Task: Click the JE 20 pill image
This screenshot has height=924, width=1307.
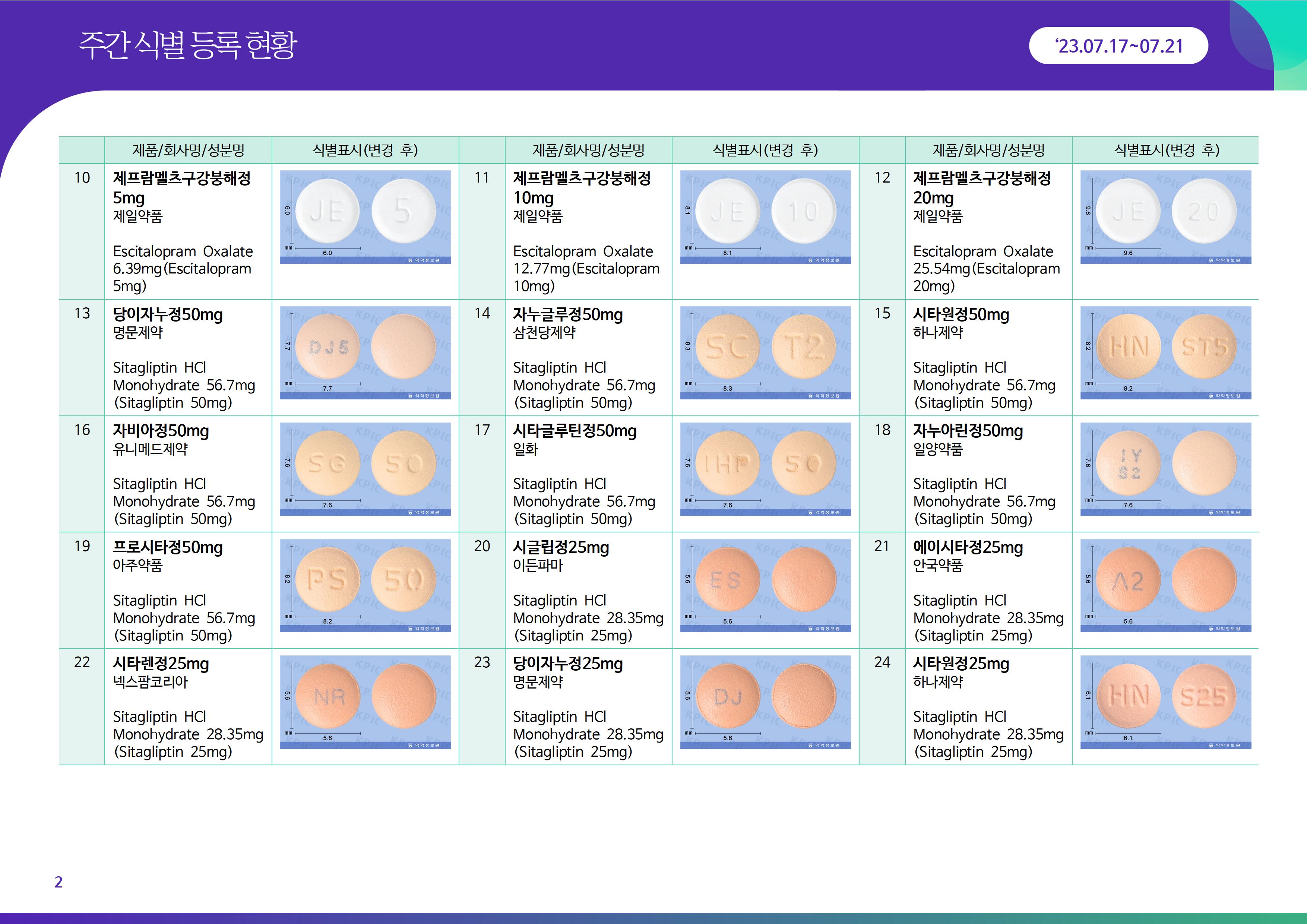Action: point(1165,217)
